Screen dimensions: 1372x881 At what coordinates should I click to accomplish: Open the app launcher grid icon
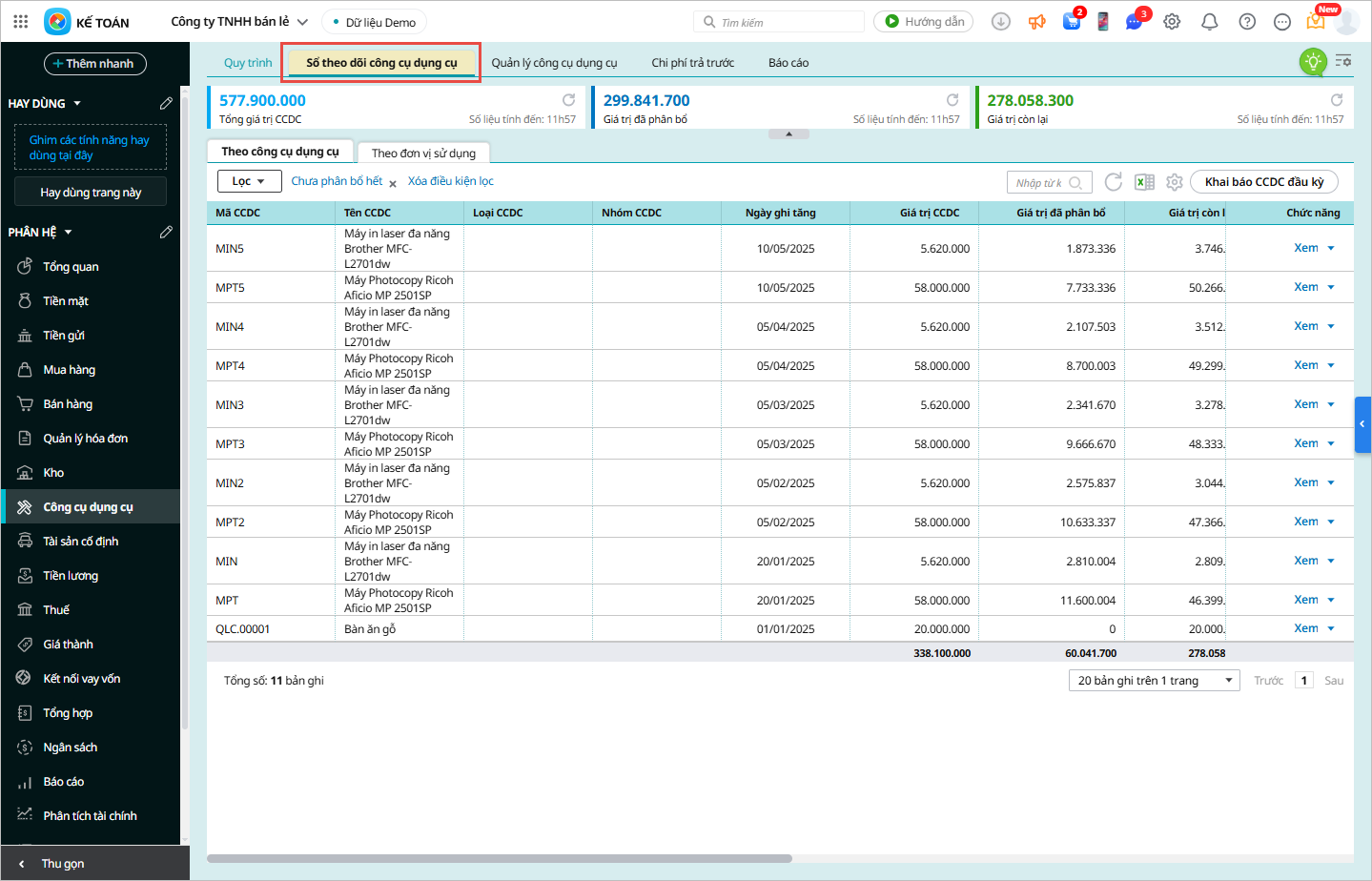tap(21, 22)
